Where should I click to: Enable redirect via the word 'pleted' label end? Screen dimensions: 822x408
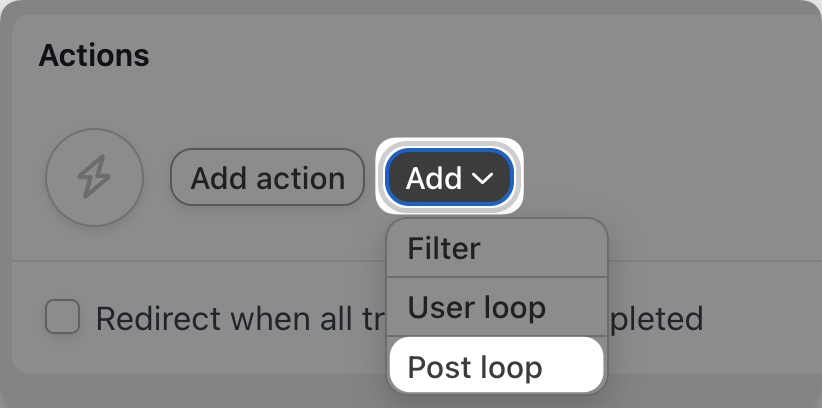[x=655, y=318]
